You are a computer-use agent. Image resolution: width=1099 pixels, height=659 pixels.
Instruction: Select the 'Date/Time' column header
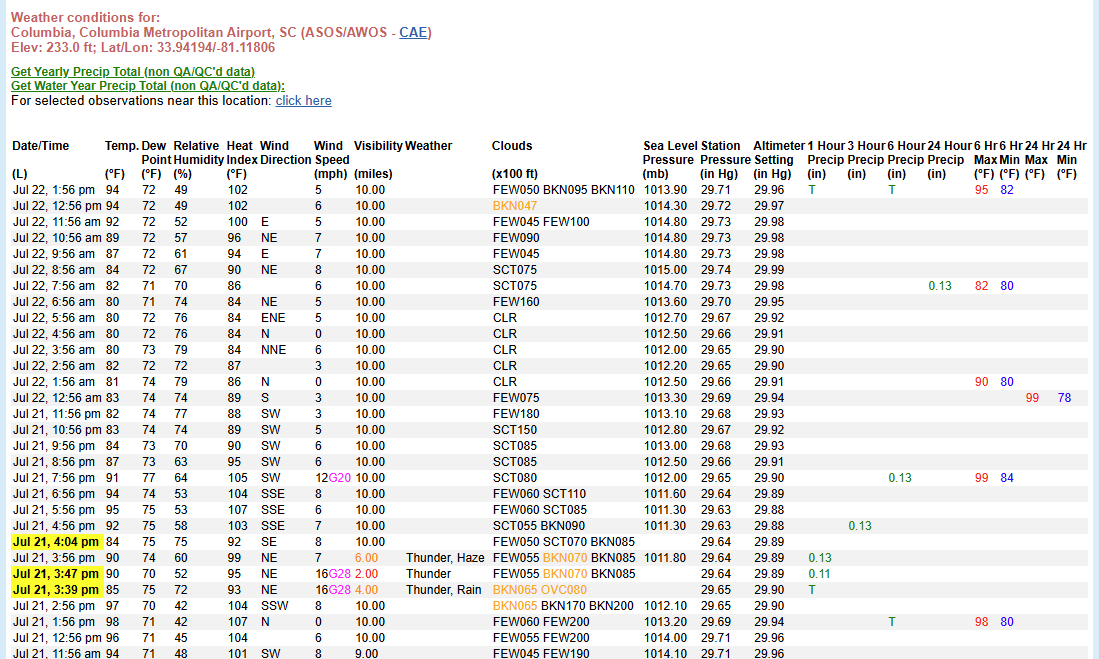(x=41, y=146)
